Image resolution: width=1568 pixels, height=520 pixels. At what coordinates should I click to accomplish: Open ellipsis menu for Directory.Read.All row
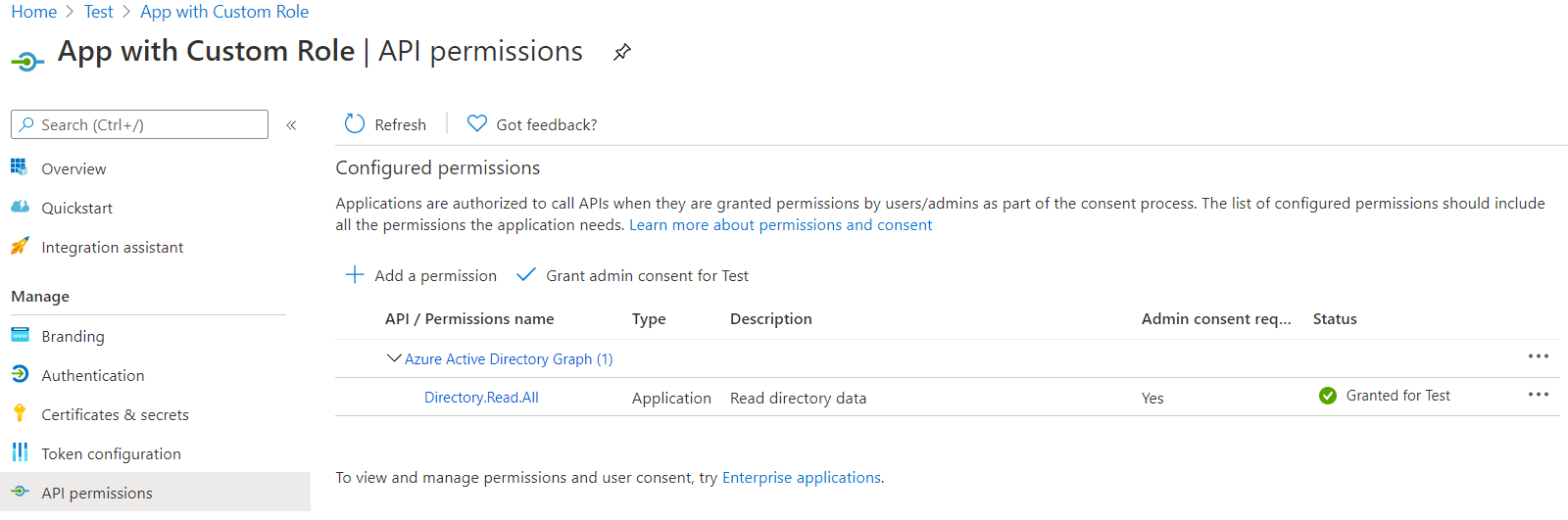click(1538, 395)
